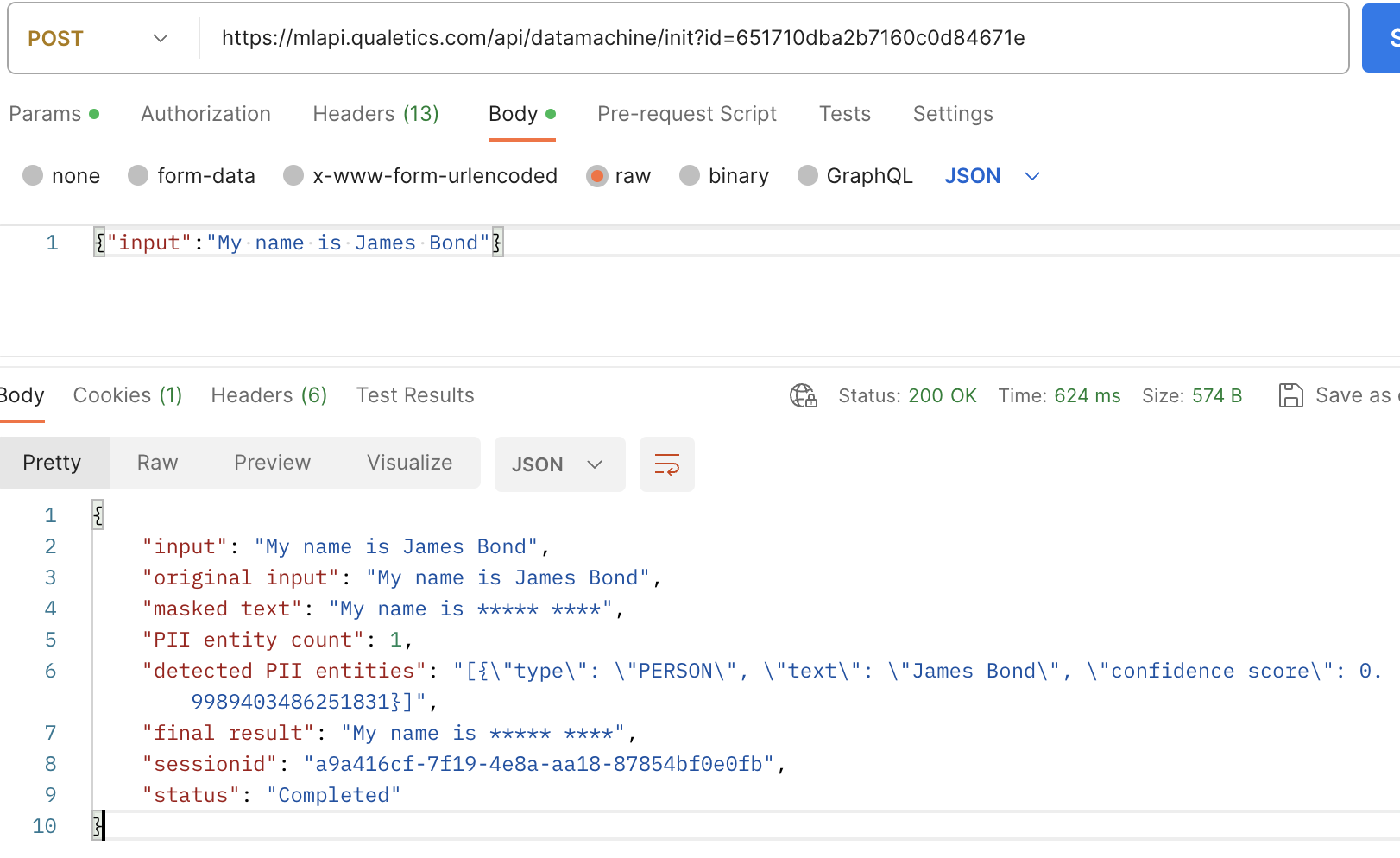Switch to the Raw response view
The image size is (1400, 858).
click(156, 462)
